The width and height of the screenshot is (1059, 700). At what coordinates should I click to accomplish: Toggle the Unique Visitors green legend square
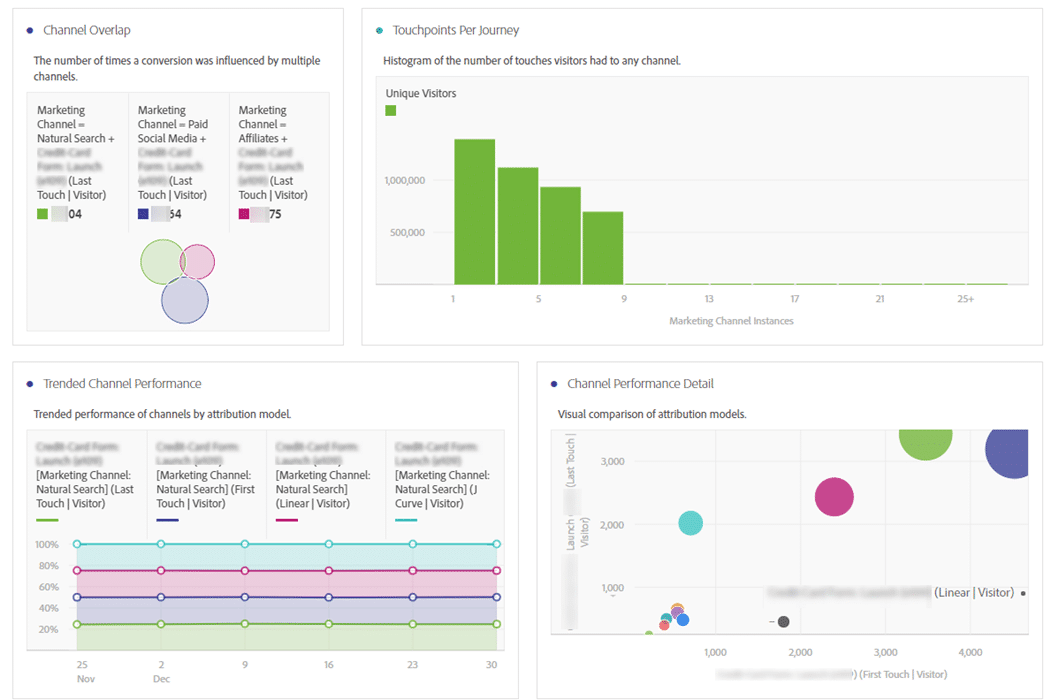[x=391, y=111]
